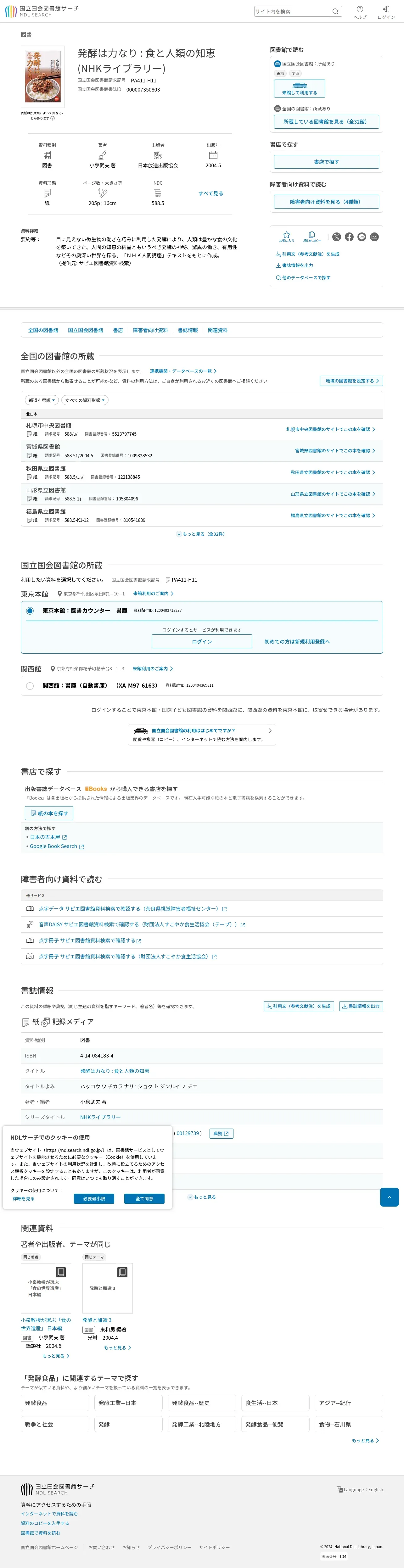
Task: Expand もっと見る under 同じテーマ
Action: pos(117,1348)
